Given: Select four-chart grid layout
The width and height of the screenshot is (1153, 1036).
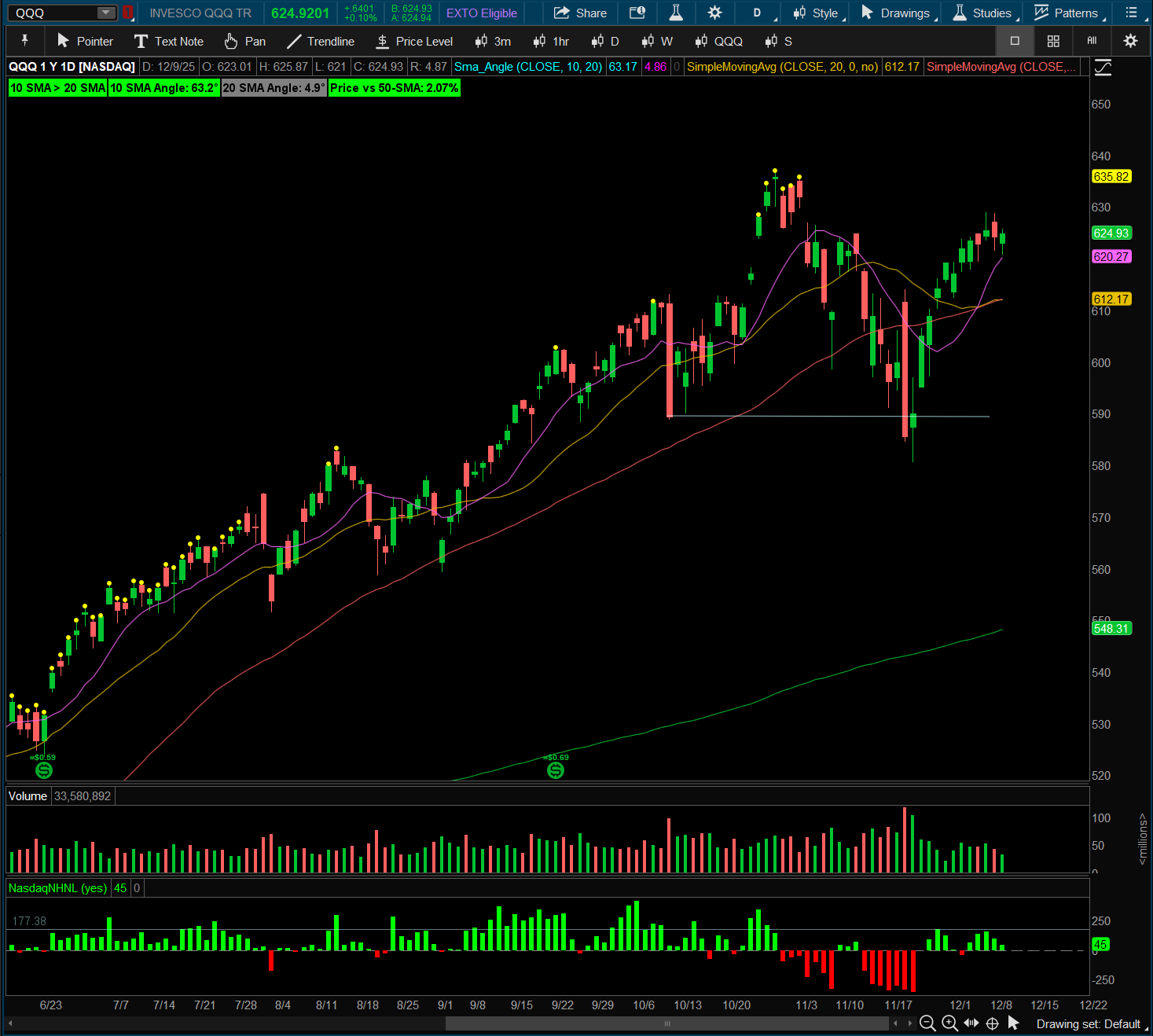Looking at the screenshot, I should [x=1053, y=41].
